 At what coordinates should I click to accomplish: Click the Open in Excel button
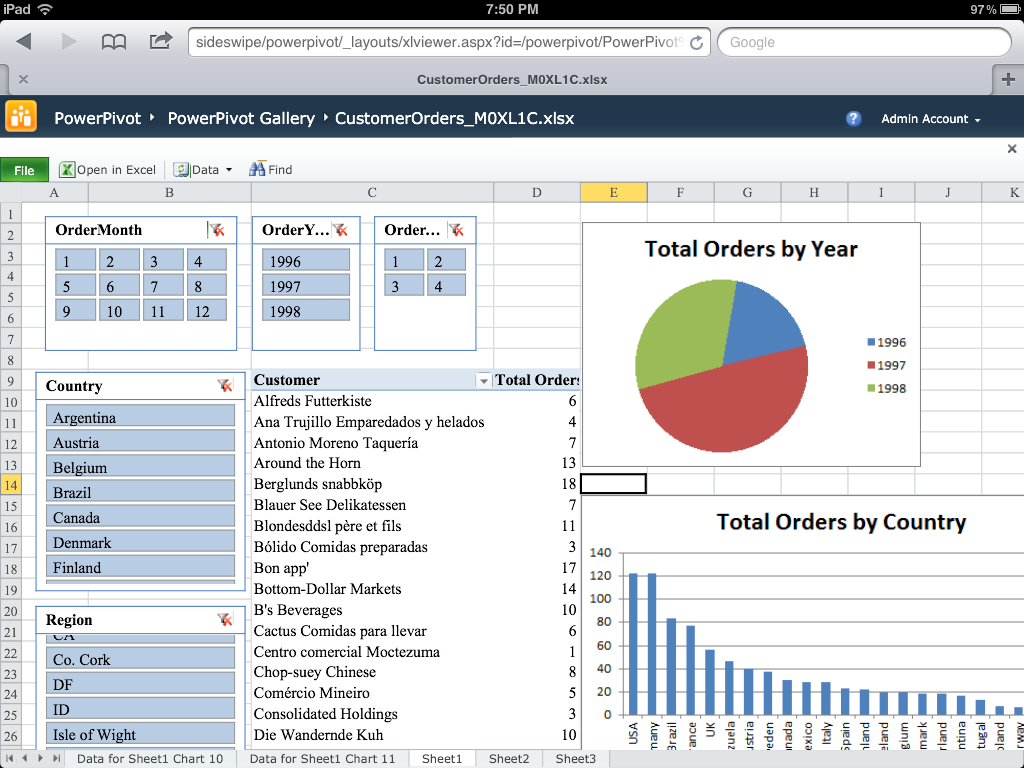click(108, 169)
